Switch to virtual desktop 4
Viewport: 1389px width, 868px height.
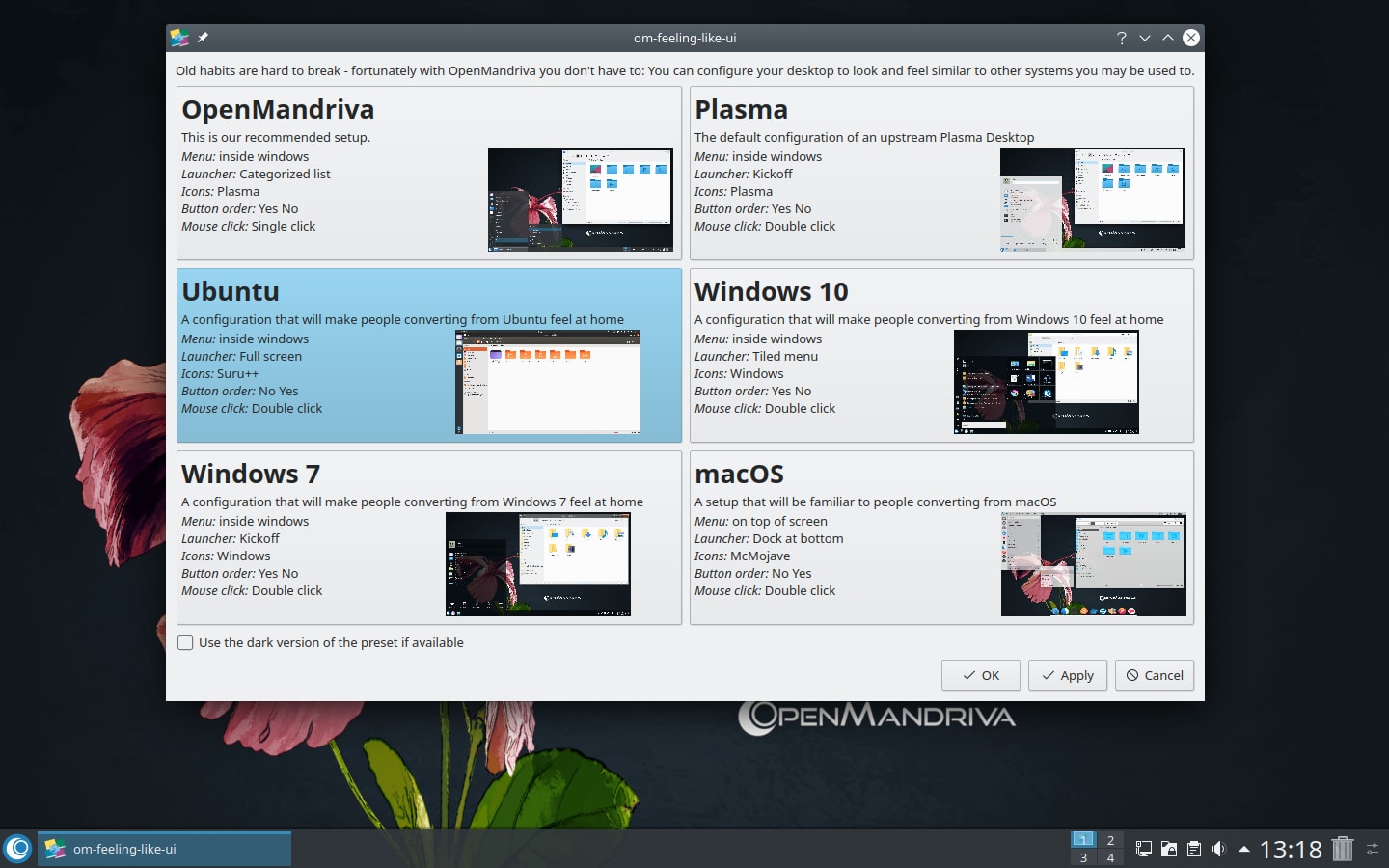point(1110,857)
